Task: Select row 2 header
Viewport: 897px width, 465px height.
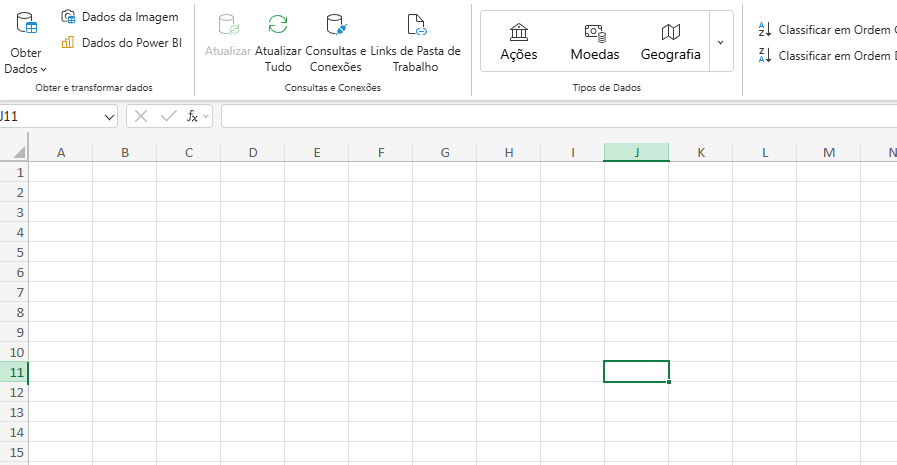Action: (x=14, y=192)
